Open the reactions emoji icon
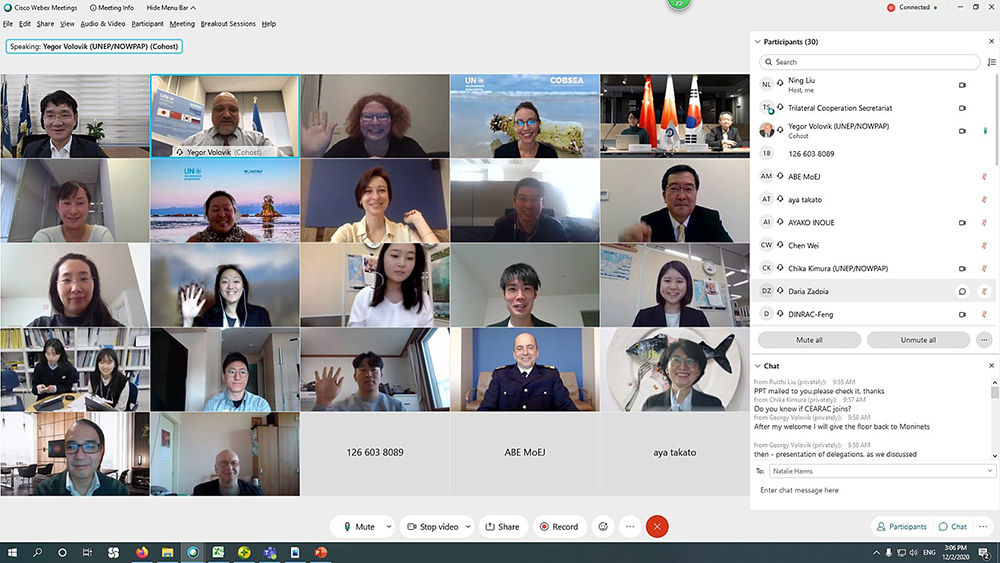This screenshot has height=563, width=1000. pos(603,527)
